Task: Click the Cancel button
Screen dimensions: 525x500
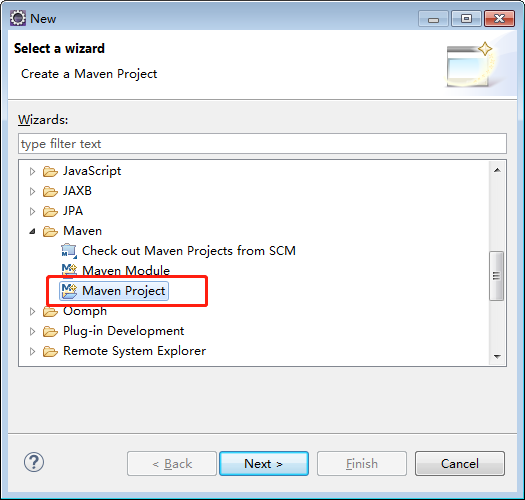Action: [x=460, y=463]
